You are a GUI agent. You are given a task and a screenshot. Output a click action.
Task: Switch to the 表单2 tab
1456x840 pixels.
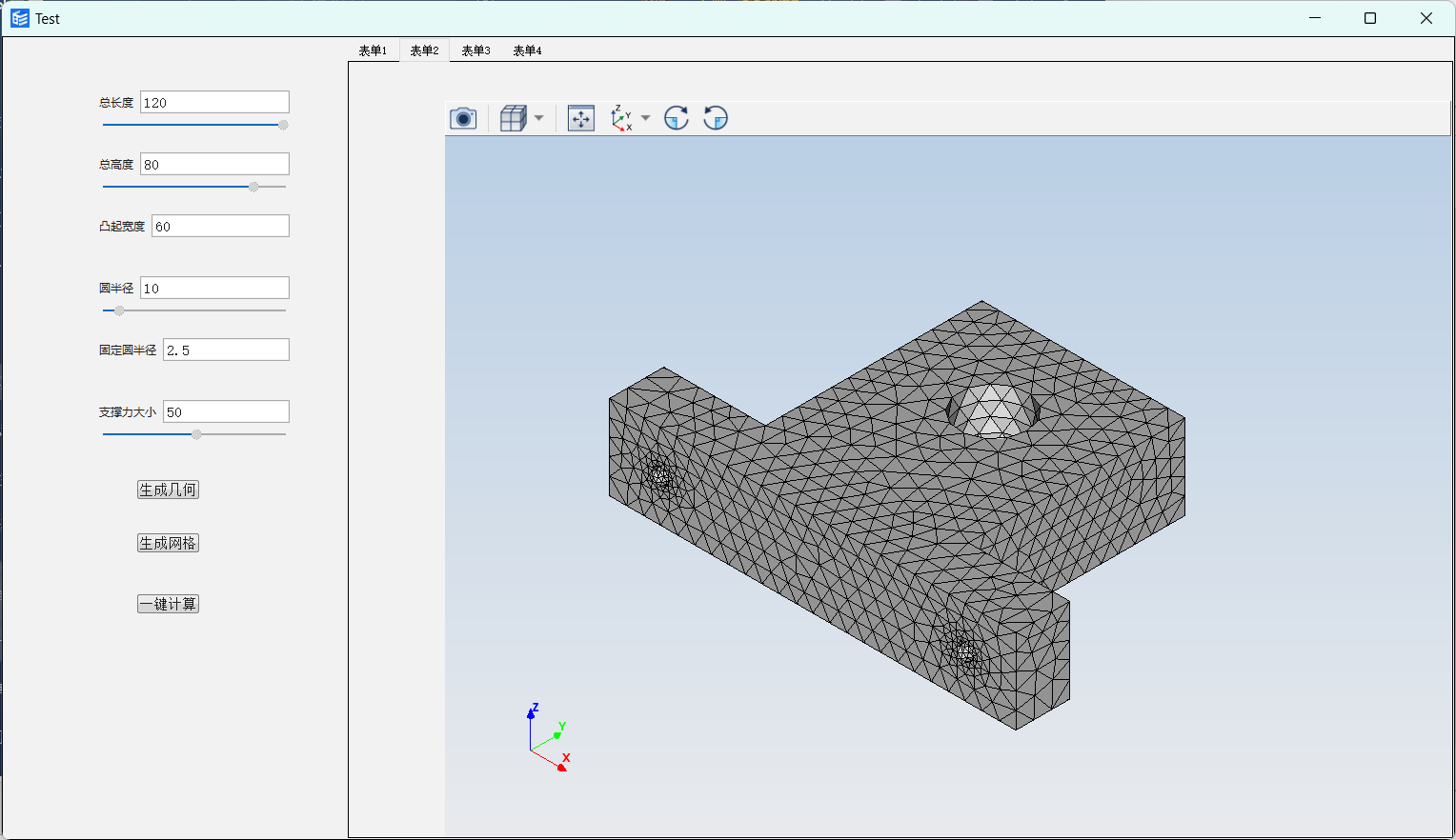(424, 50)
